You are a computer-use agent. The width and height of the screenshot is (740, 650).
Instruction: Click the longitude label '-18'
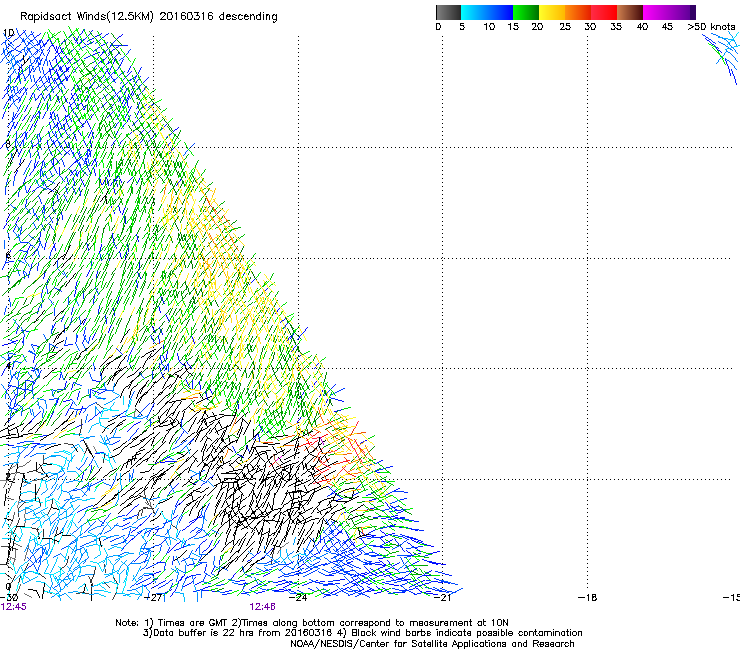coord(588,598)
